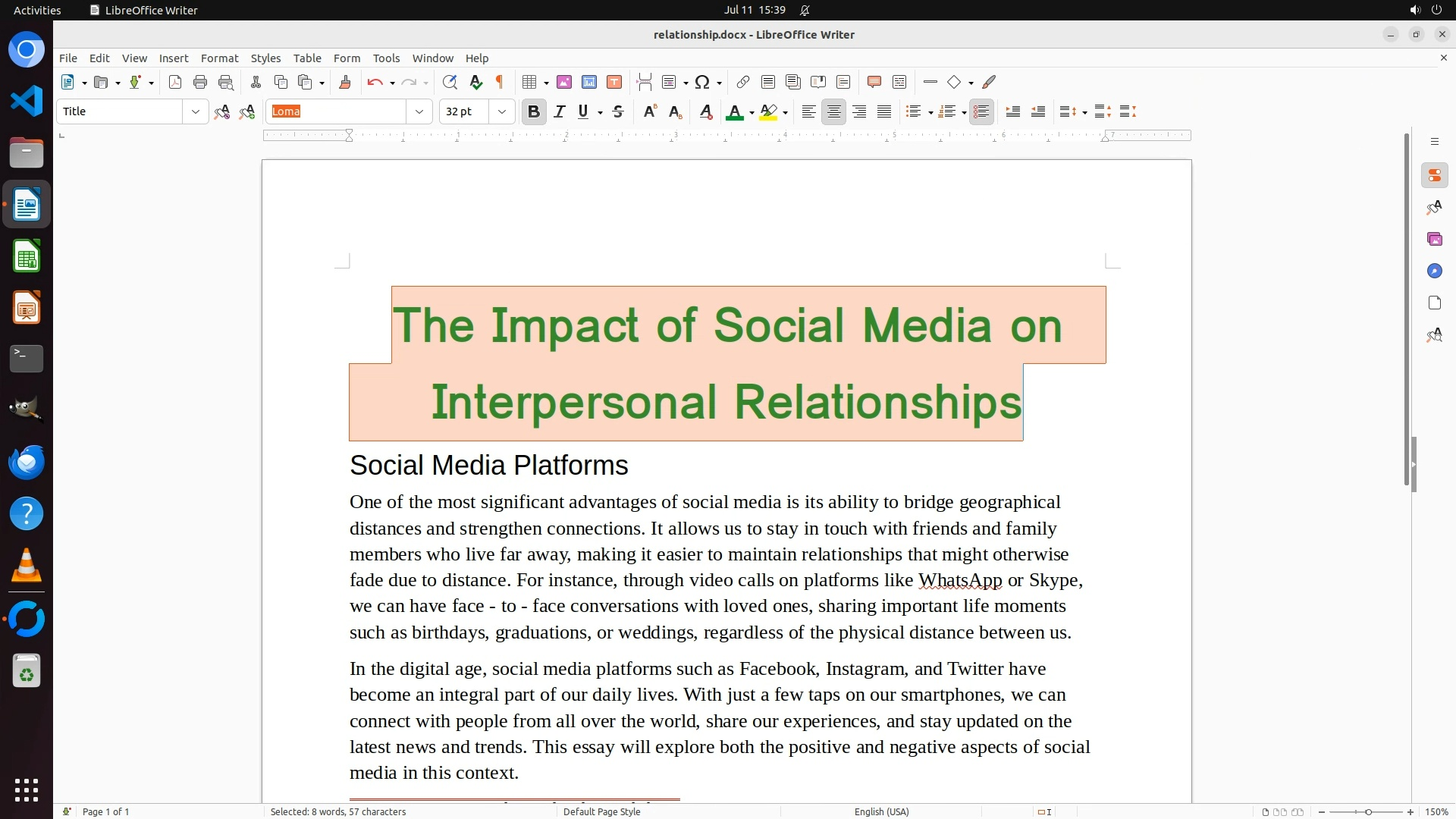Click the Default Page Style status field
The image size is (1456, 819).
coord(601,811)
